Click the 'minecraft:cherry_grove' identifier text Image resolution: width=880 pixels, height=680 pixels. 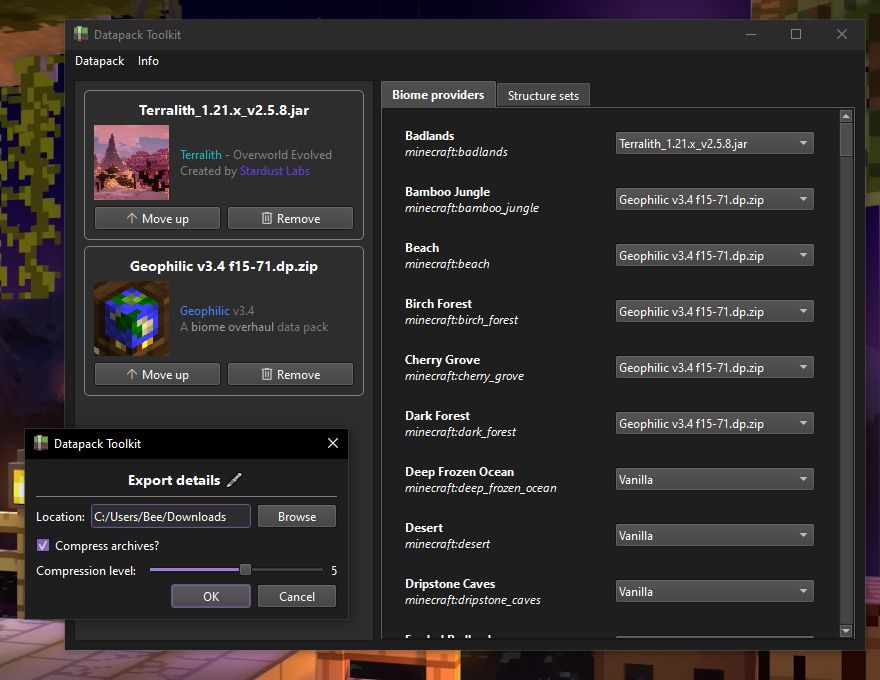(464, 376)
